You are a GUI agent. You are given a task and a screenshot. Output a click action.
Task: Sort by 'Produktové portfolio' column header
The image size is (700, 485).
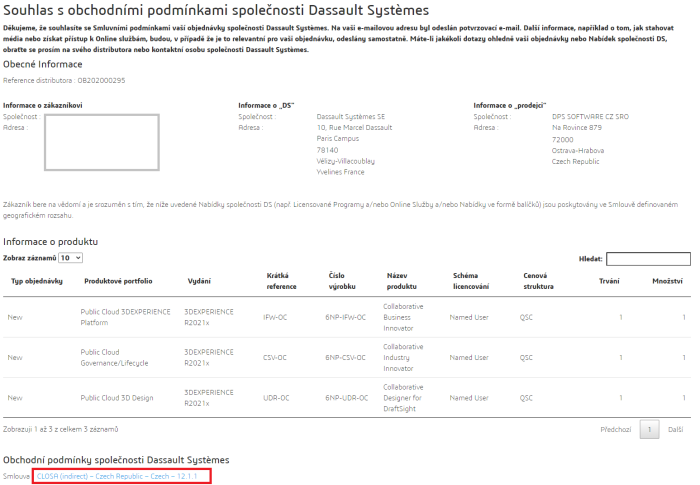pyautogui.click(x=118, y=281)
